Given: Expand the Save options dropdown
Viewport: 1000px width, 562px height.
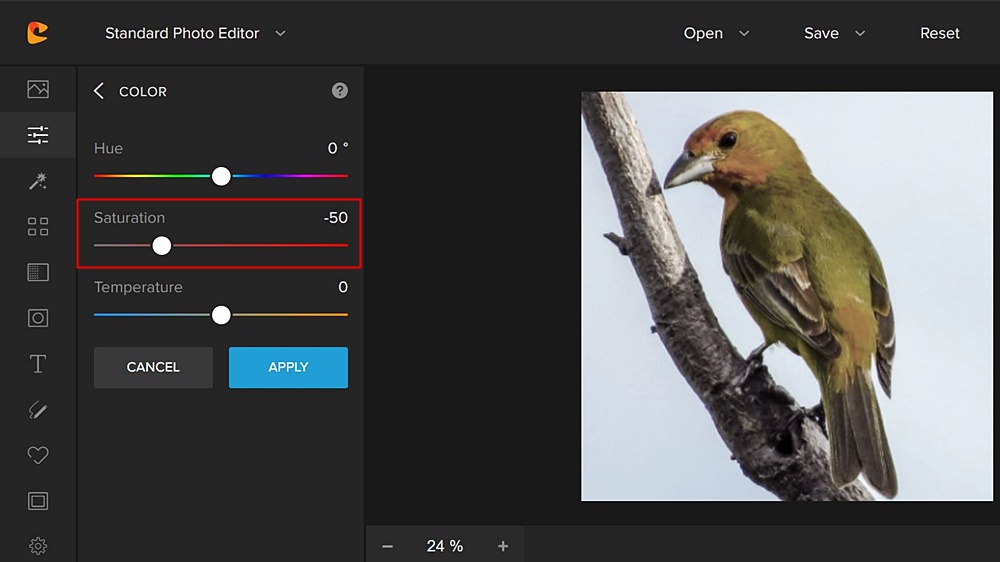Looking at the screenshot, I should click(834, 33).
